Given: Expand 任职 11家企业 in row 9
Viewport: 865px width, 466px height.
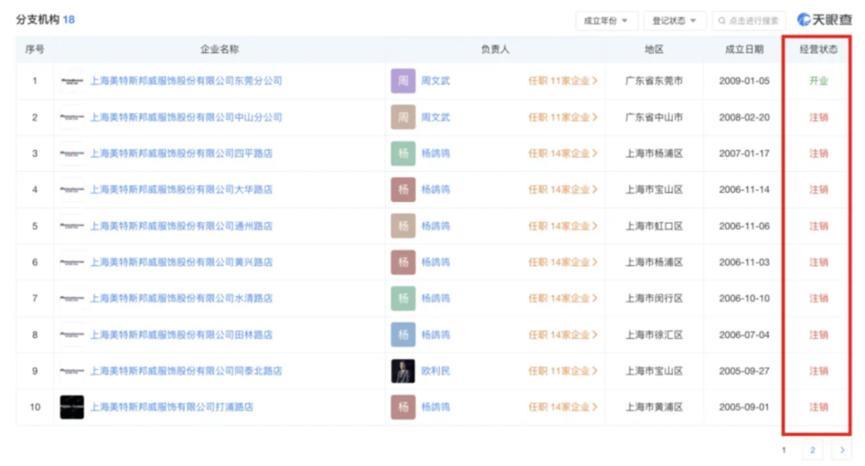Looking at the screenshot, I should 563,371.
